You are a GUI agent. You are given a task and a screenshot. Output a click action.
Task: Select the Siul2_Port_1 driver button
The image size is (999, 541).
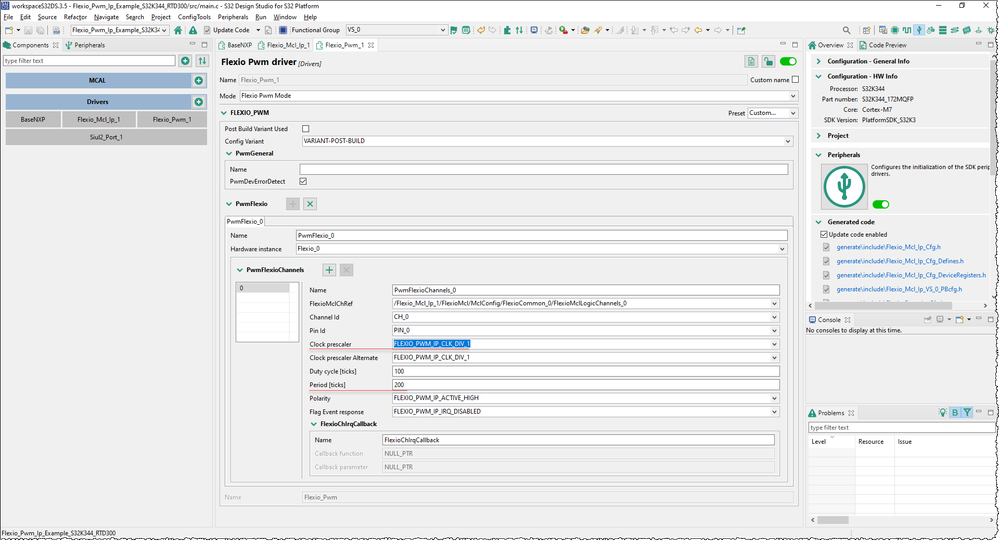[x=106, y=137]
